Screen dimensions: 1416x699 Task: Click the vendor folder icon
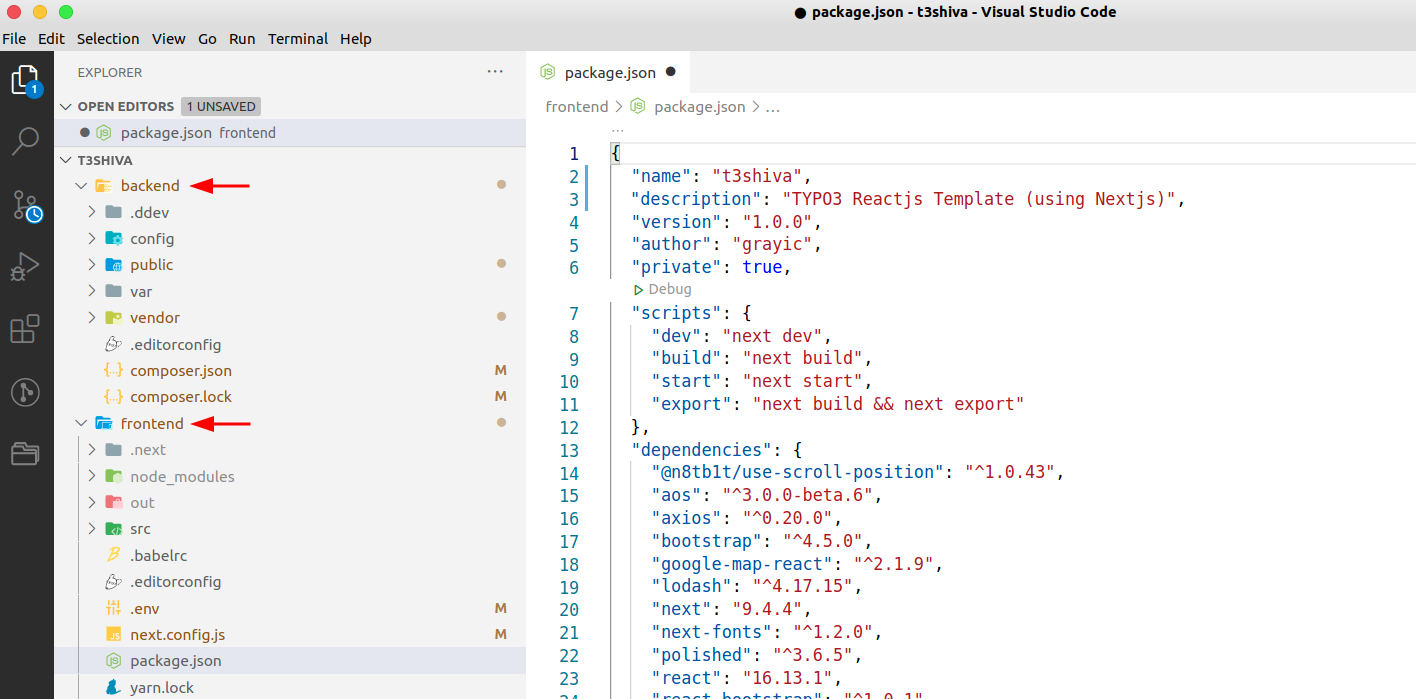(x=113, y=318)
